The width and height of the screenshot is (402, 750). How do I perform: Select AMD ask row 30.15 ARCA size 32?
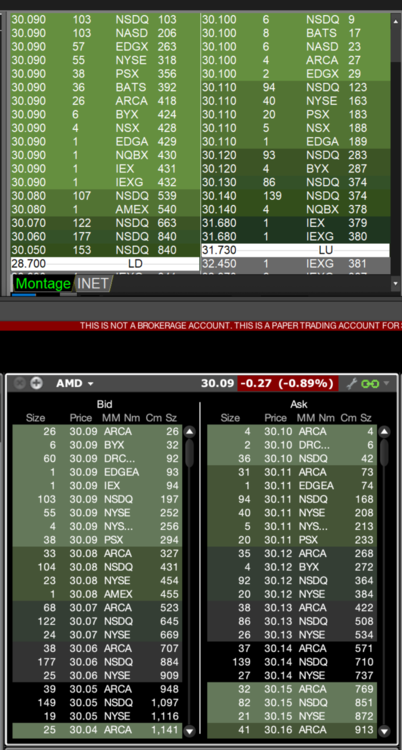(292, 689)
